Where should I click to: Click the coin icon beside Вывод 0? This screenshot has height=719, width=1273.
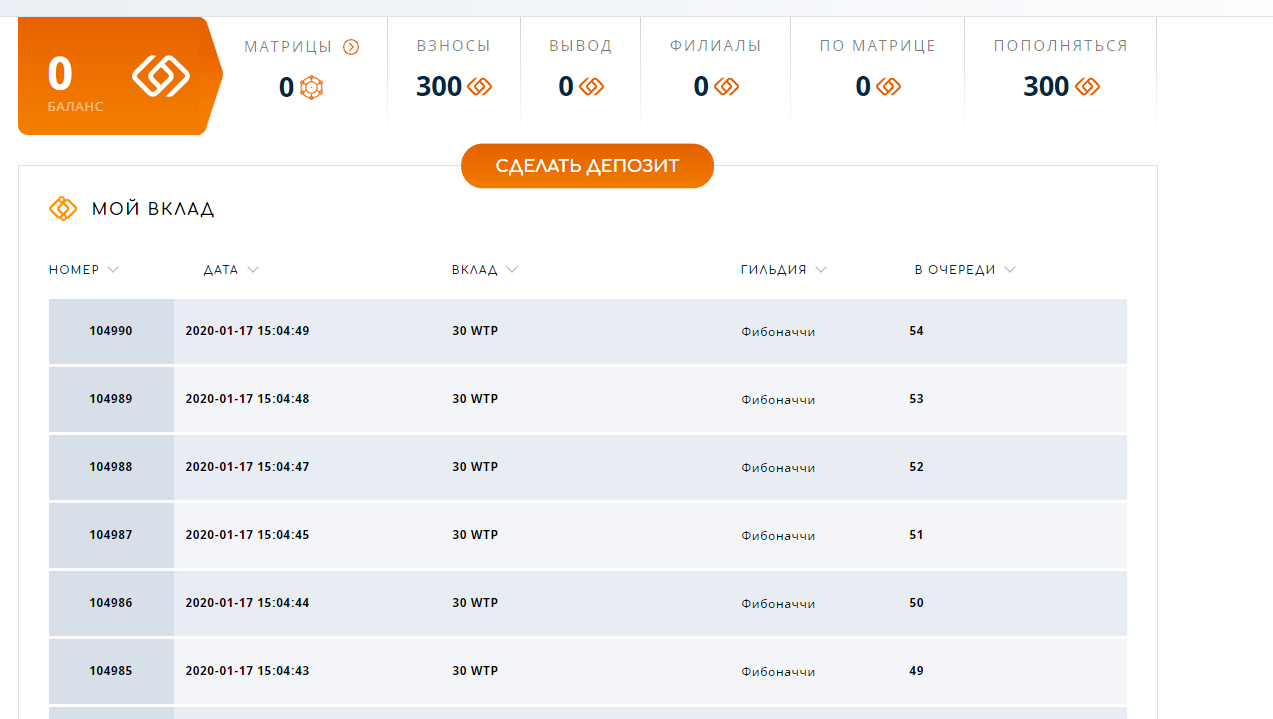pyautogui.click(x=592, y=87)
